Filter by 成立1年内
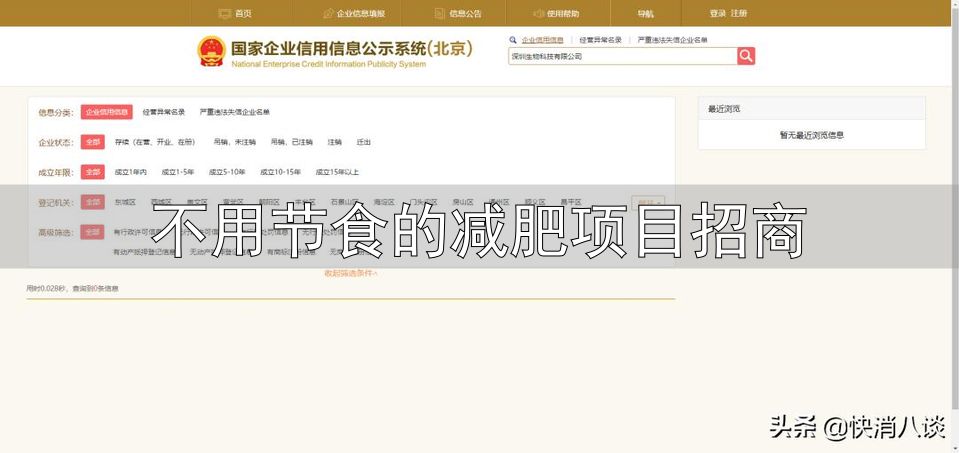 130,172
